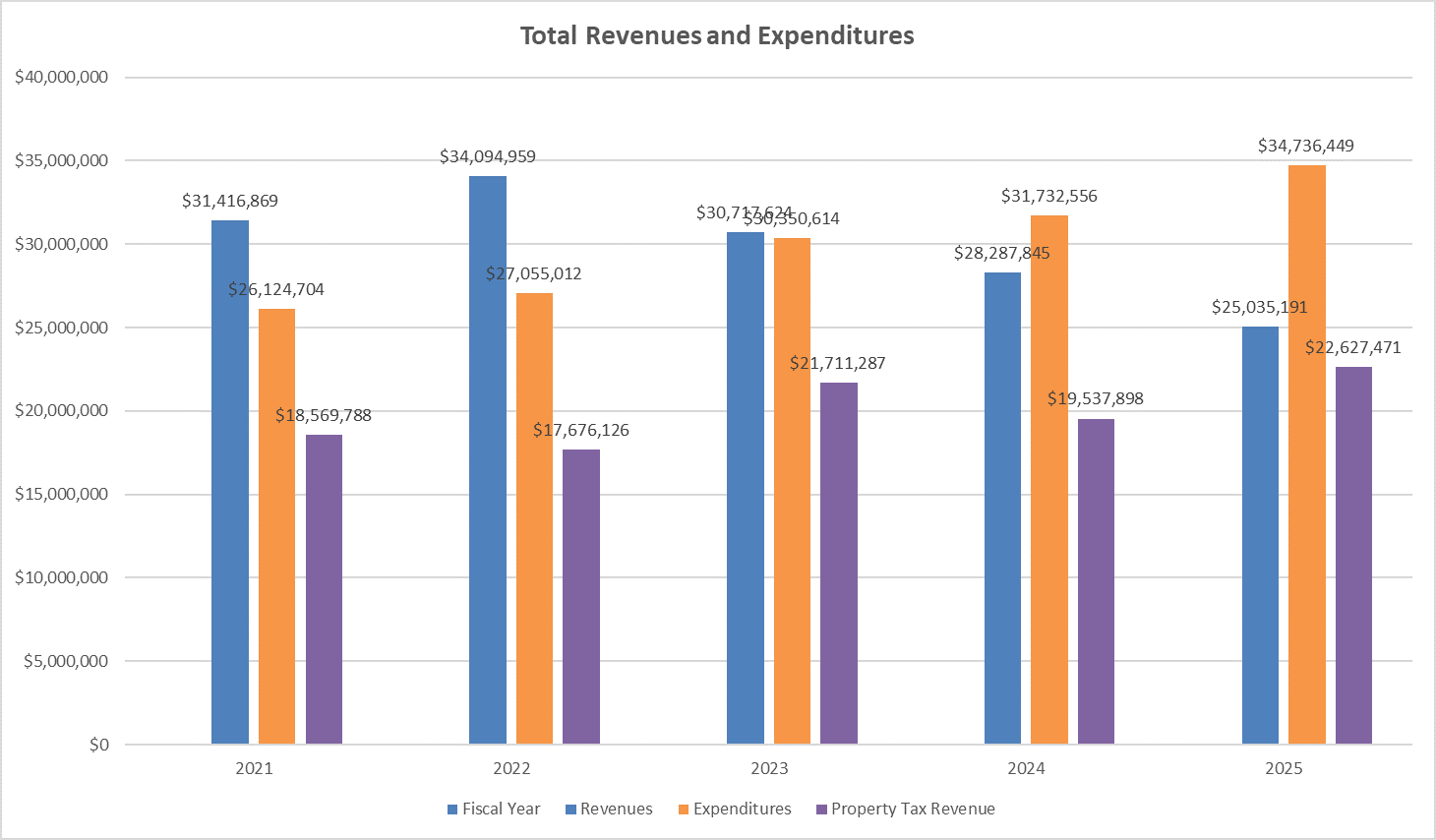1436x840 pixels.
Task: Select the 2022 orange Expenditures bar
Action: 534,518
